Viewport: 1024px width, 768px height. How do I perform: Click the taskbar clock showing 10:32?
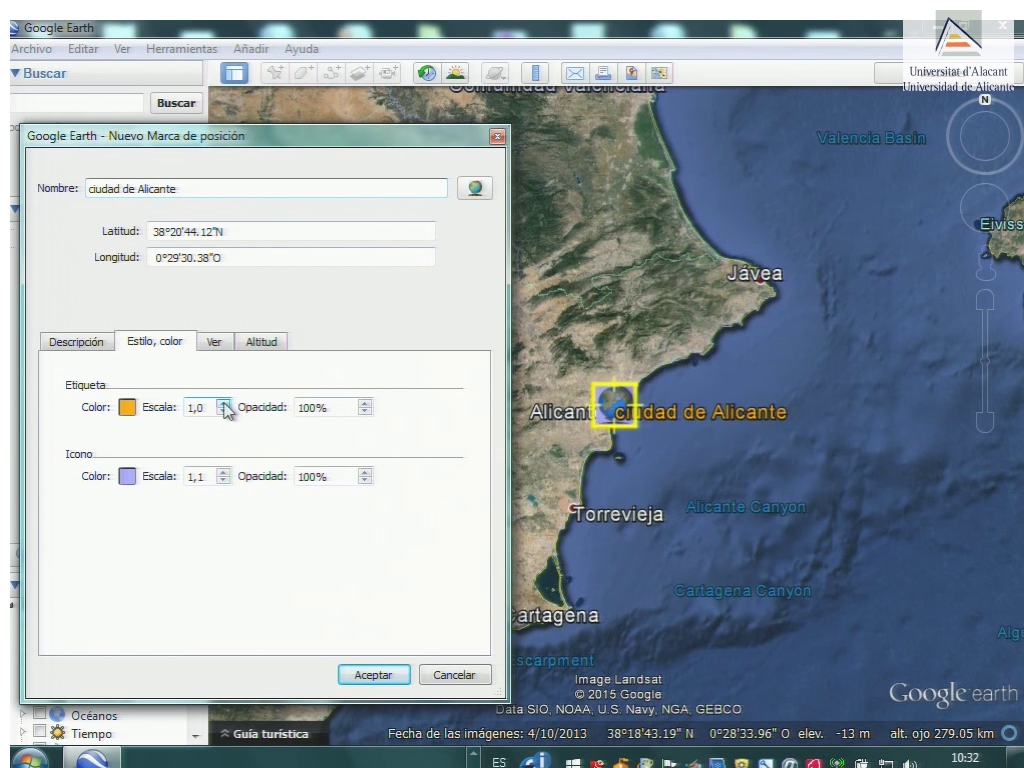tap(965, 758)
